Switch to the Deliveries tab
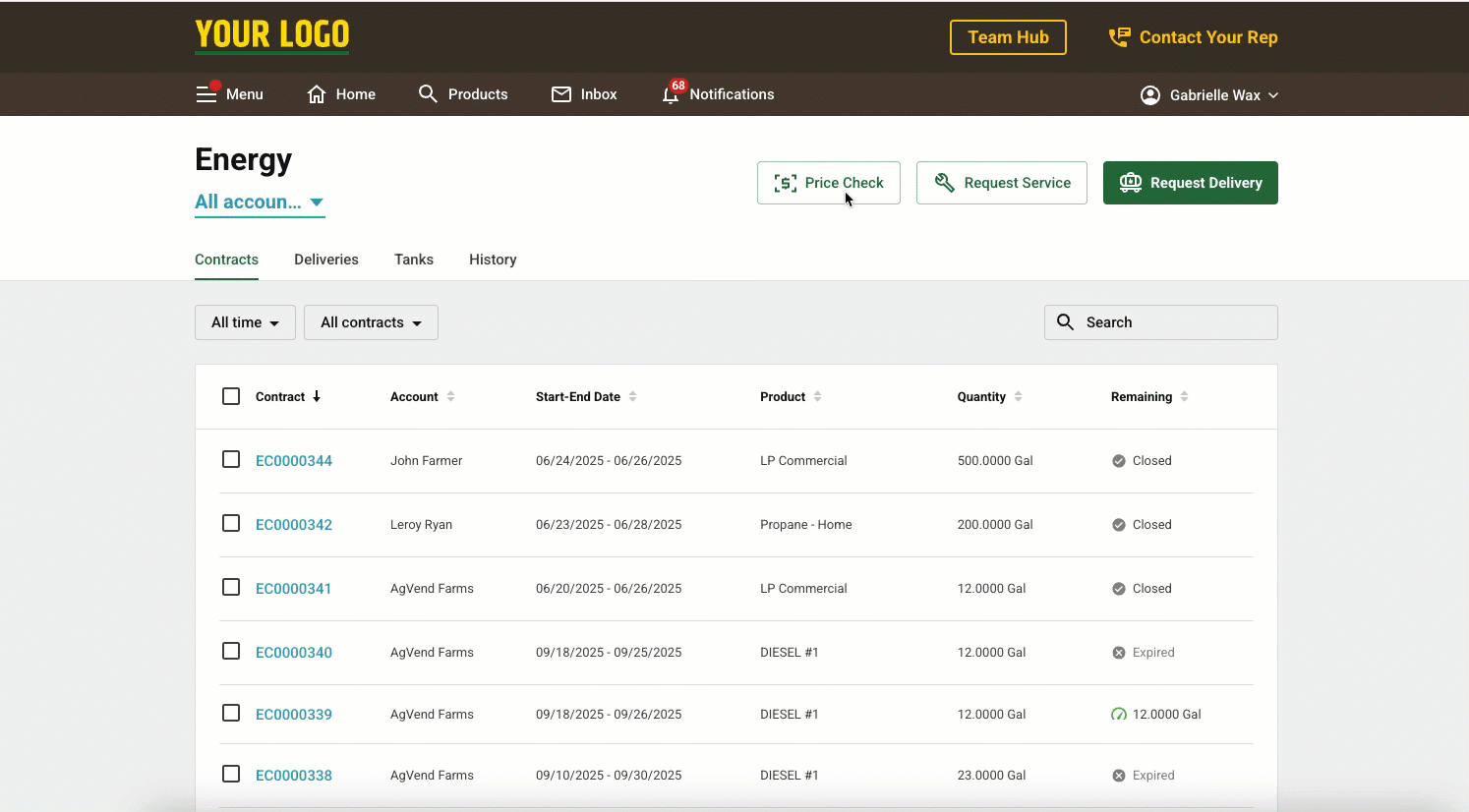 pyautogui.click(x=326, y=260)
